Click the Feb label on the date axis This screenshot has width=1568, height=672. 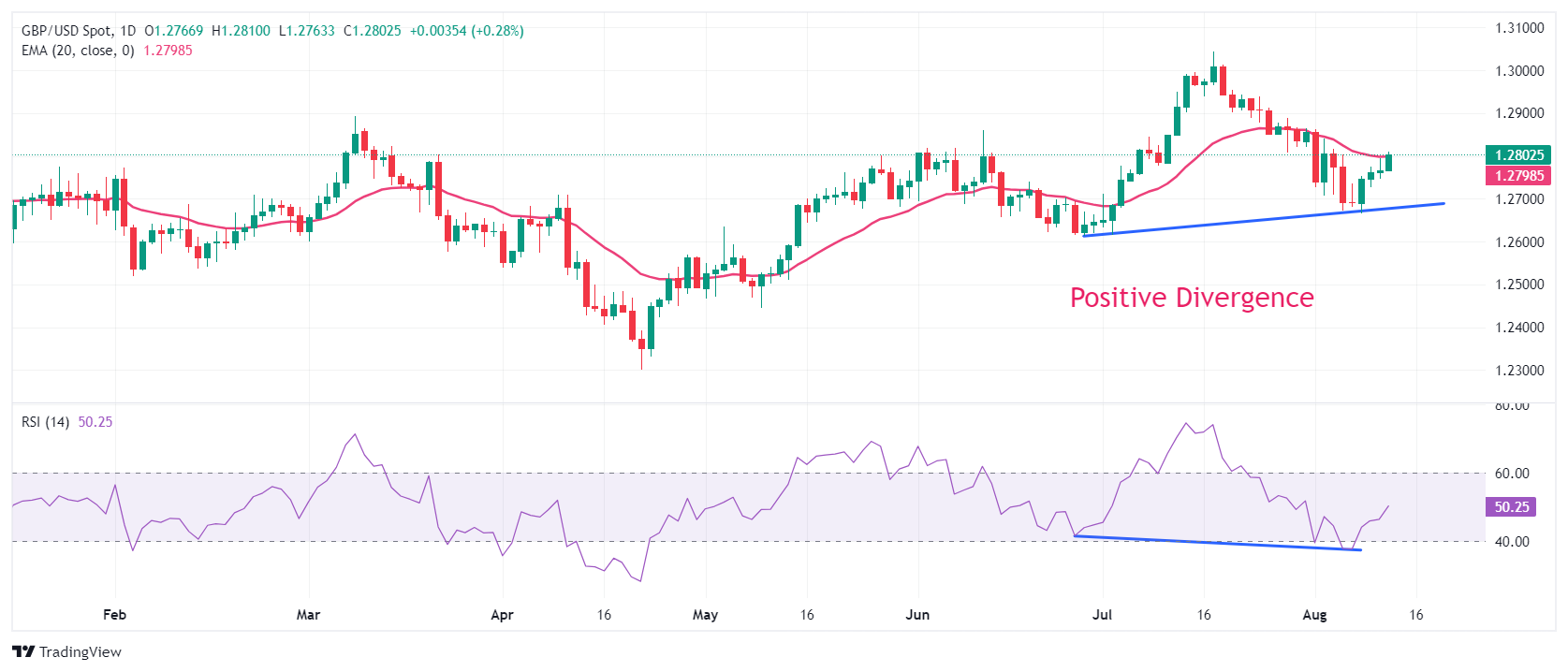coord(114,615)
